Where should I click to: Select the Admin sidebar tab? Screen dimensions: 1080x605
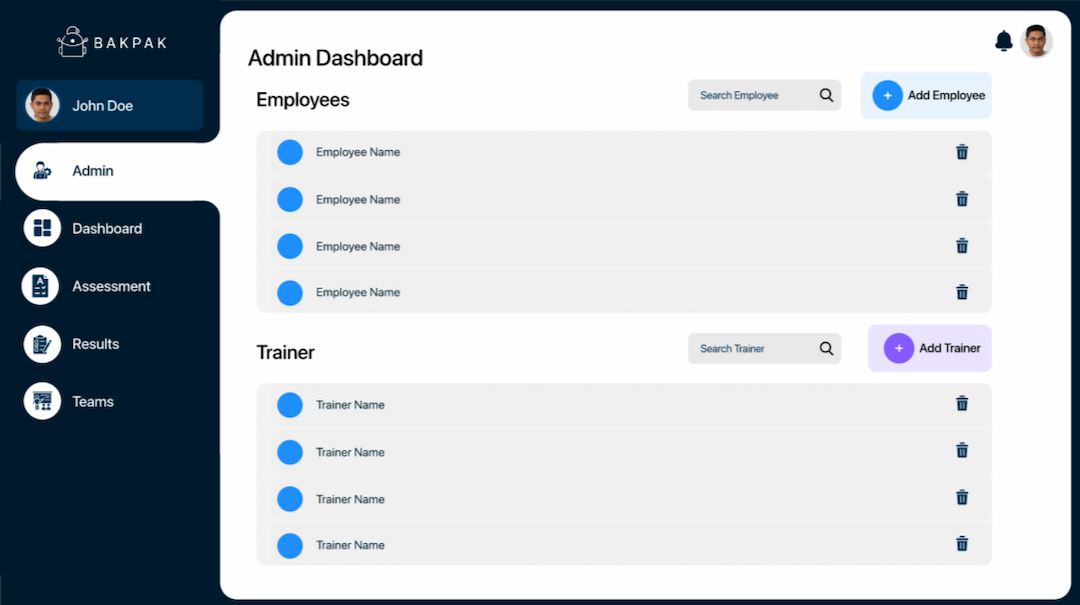[x=92, y=171]
